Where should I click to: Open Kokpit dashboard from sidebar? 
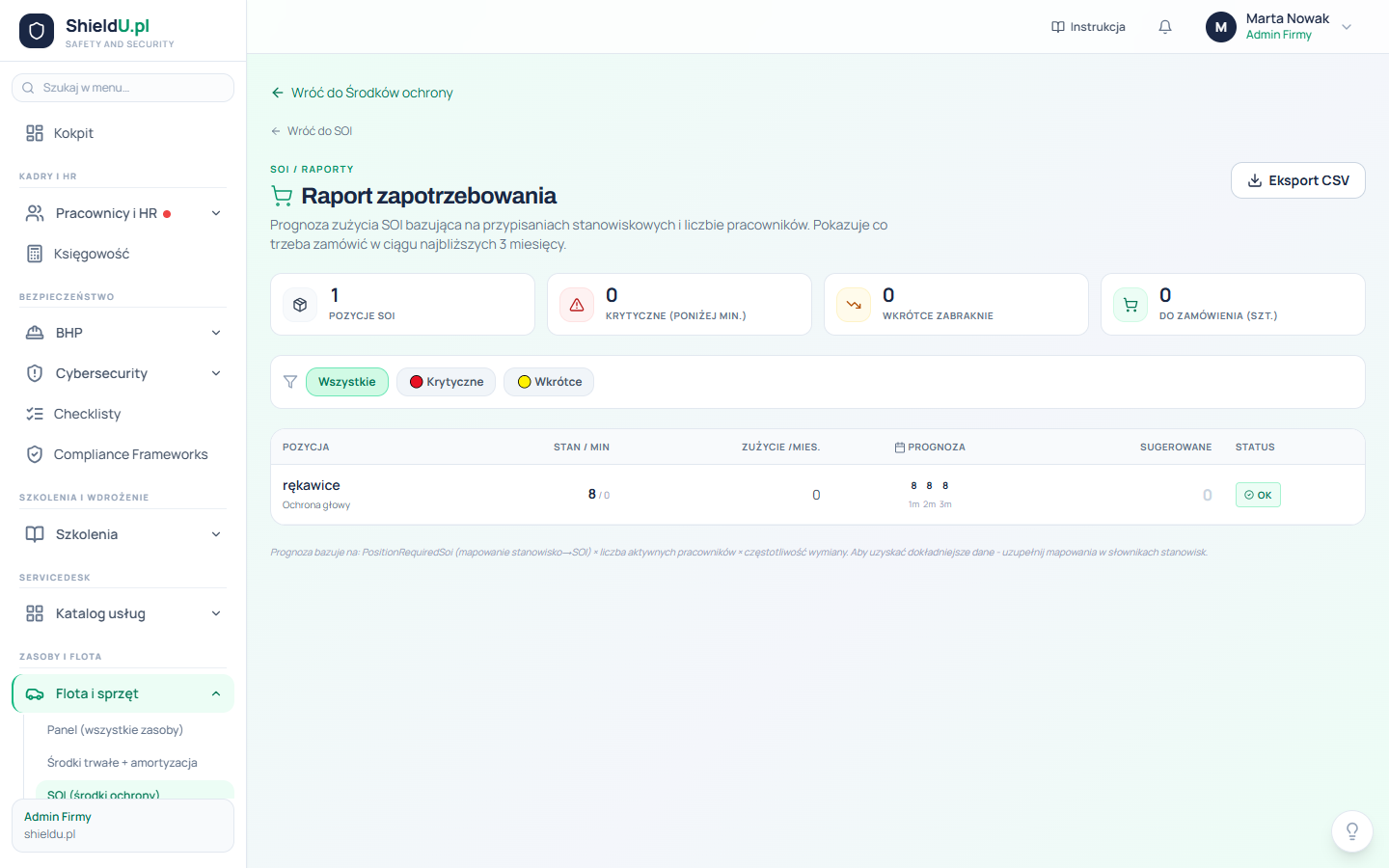click(123, 133)
